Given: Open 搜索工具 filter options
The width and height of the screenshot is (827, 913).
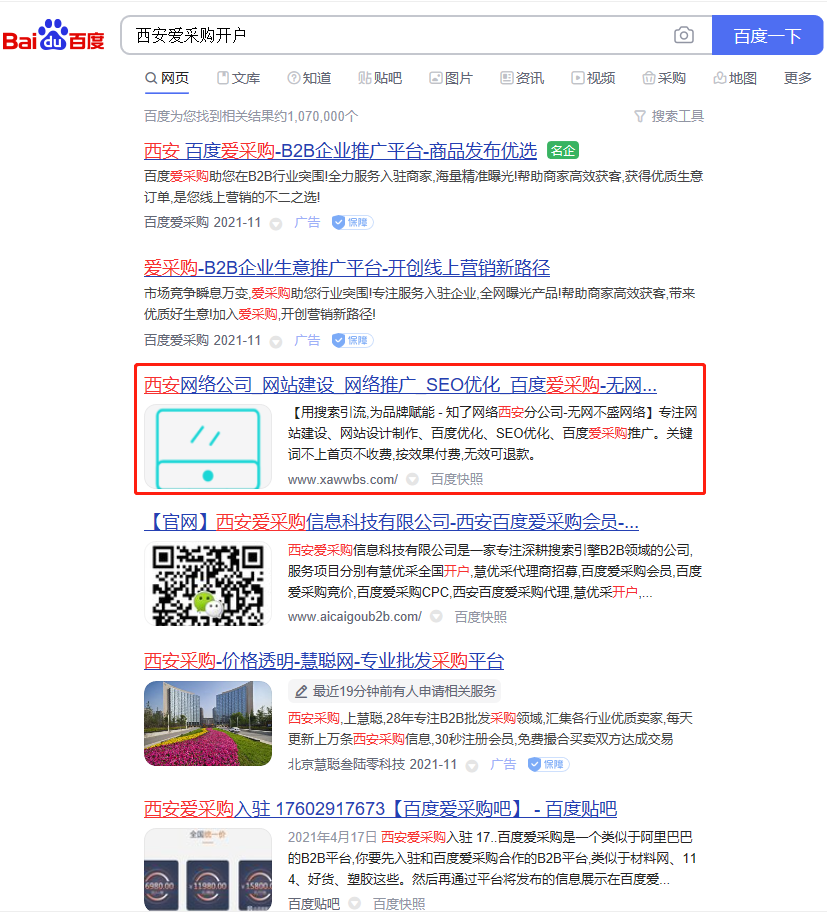Looking at the screenshot, I should [x=669, y=116].
